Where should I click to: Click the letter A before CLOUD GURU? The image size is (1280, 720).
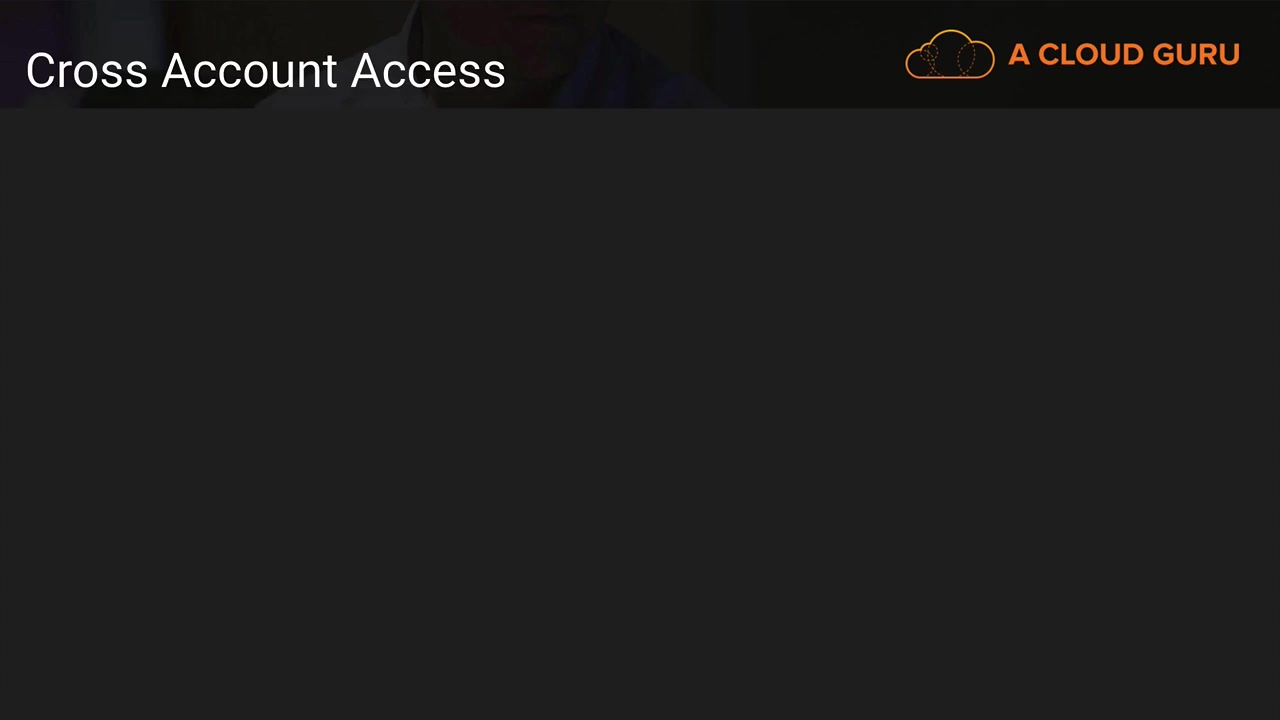point(1019,55)
